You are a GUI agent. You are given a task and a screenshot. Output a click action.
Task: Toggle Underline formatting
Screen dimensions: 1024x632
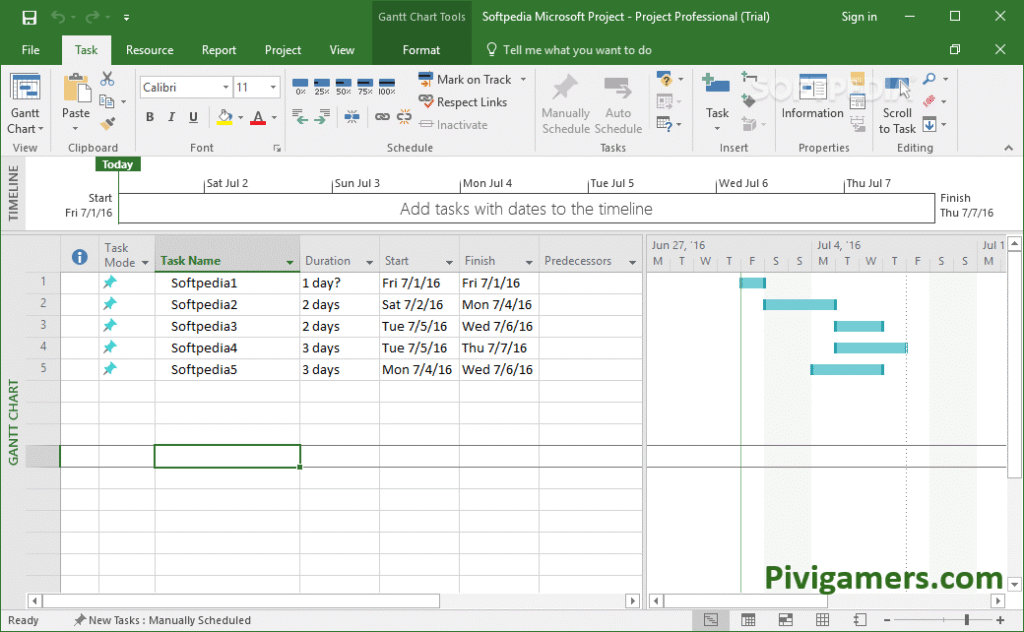click(192, 117)
